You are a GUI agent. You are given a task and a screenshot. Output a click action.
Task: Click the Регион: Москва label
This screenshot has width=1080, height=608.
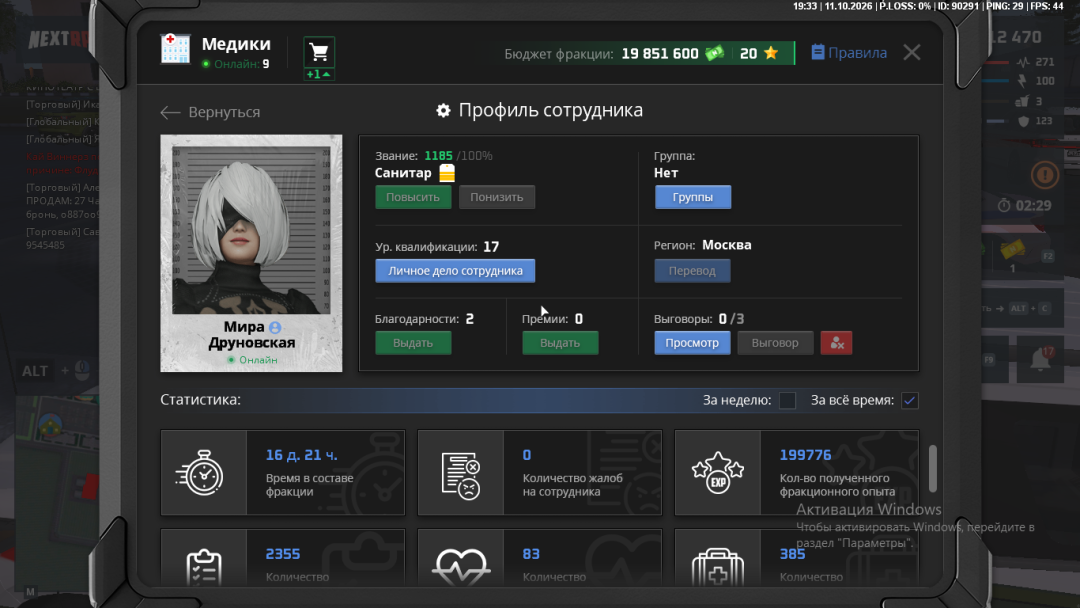tap(703, 245)
